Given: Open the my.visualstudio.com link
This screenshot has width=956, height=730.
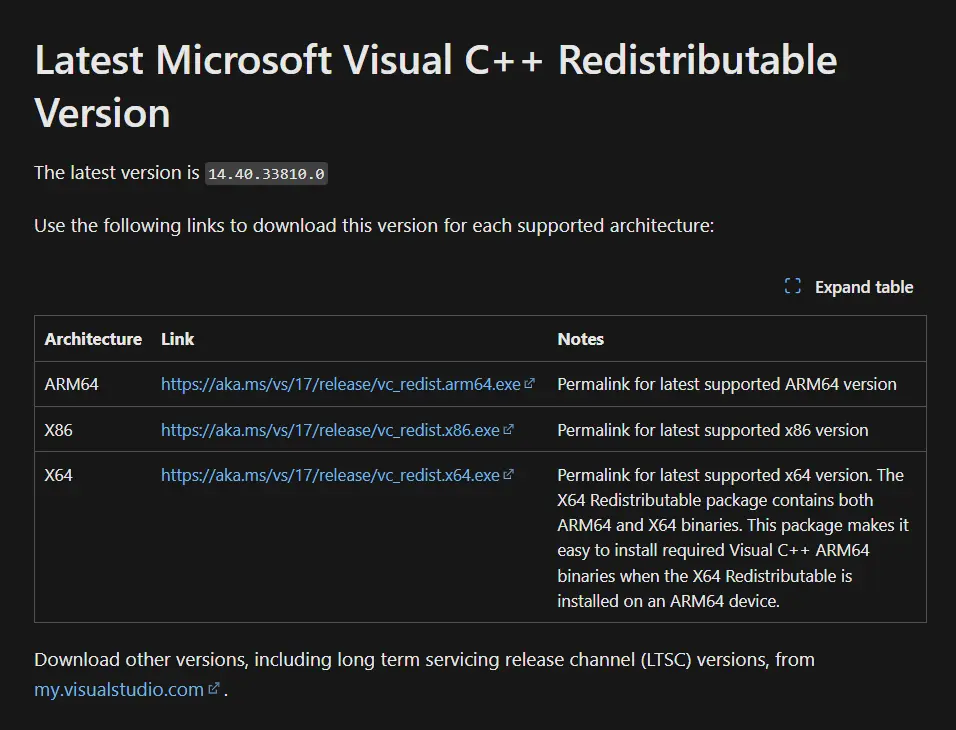Looking at the screenshot, I should click(119, 689).
